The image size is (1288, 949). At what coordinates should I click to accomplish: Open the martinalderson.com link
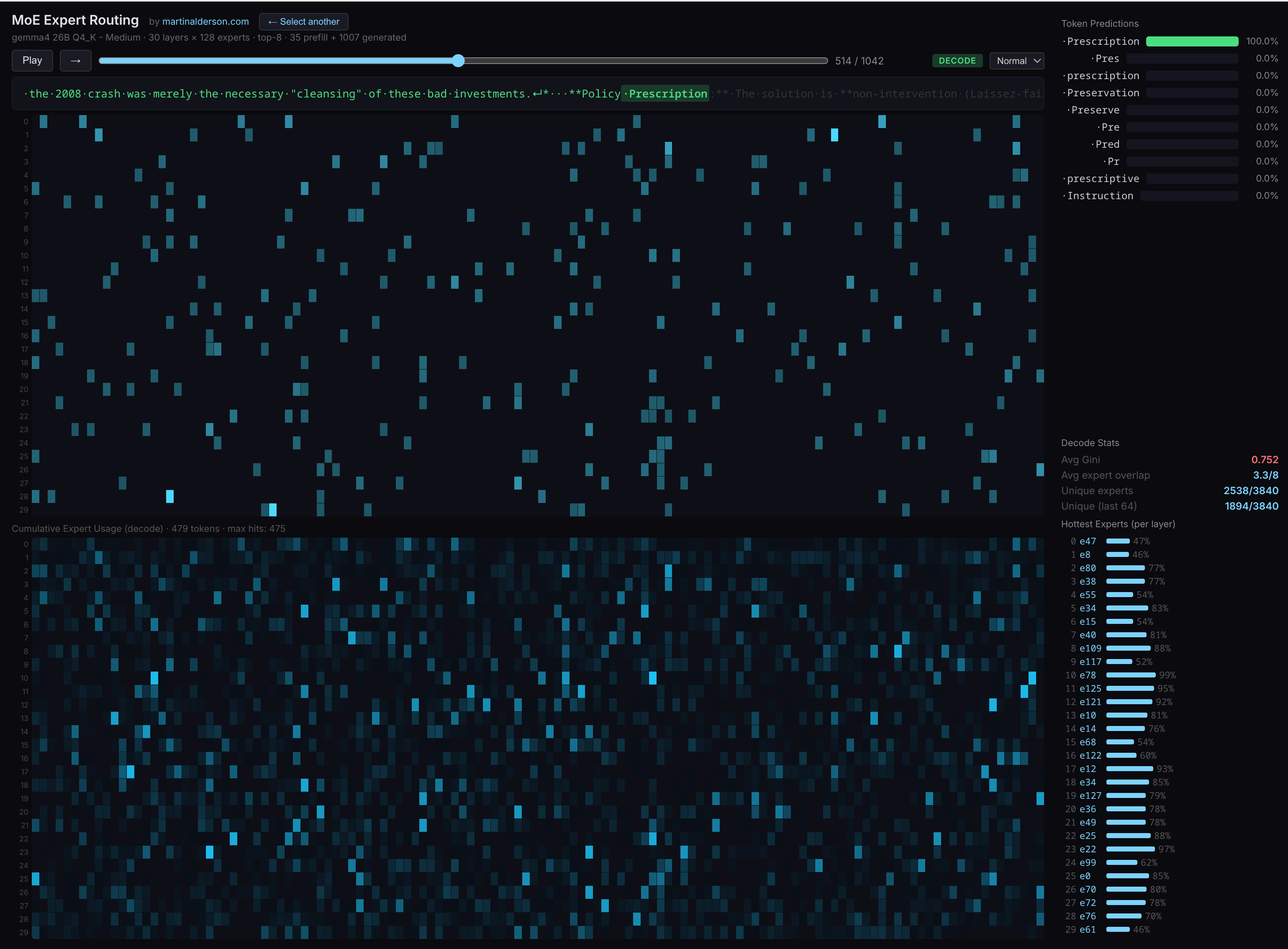coord(205,21)
